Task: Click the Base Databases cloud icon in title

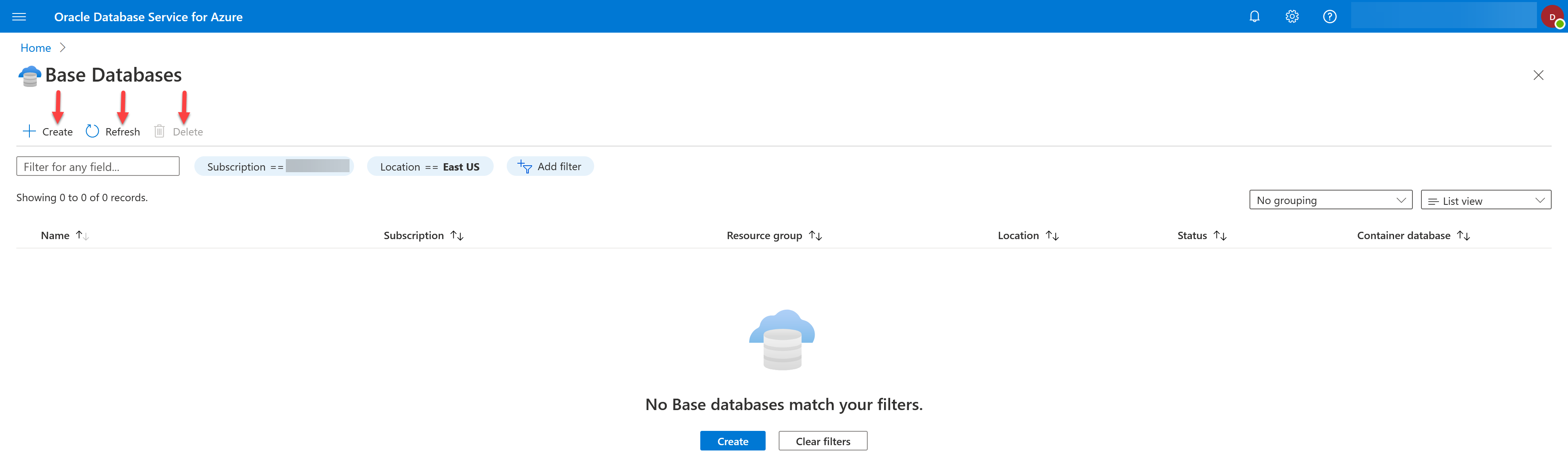Action: pyautogui.click(x=30, y=76)
